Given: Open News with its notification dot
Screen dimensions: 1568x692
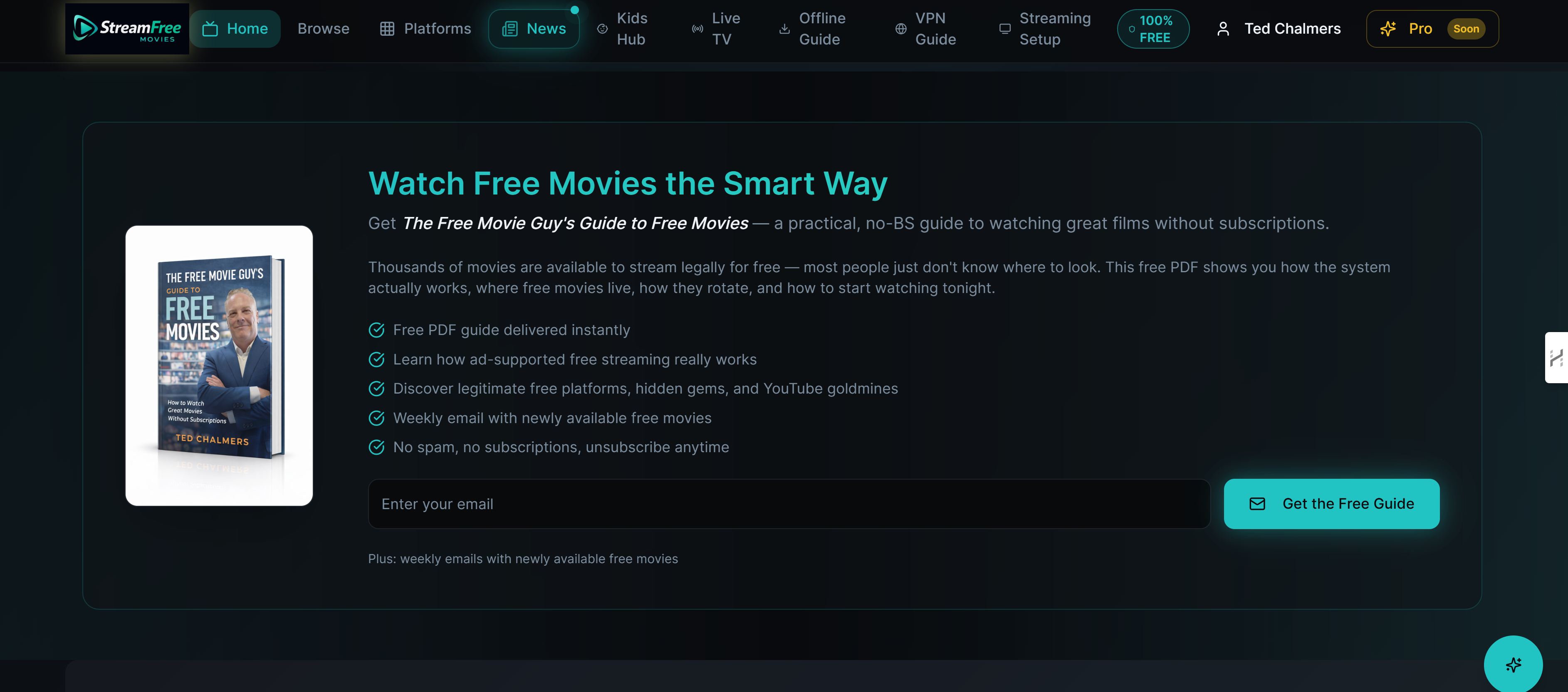Looking at the screenshot, I should (534, 28).
